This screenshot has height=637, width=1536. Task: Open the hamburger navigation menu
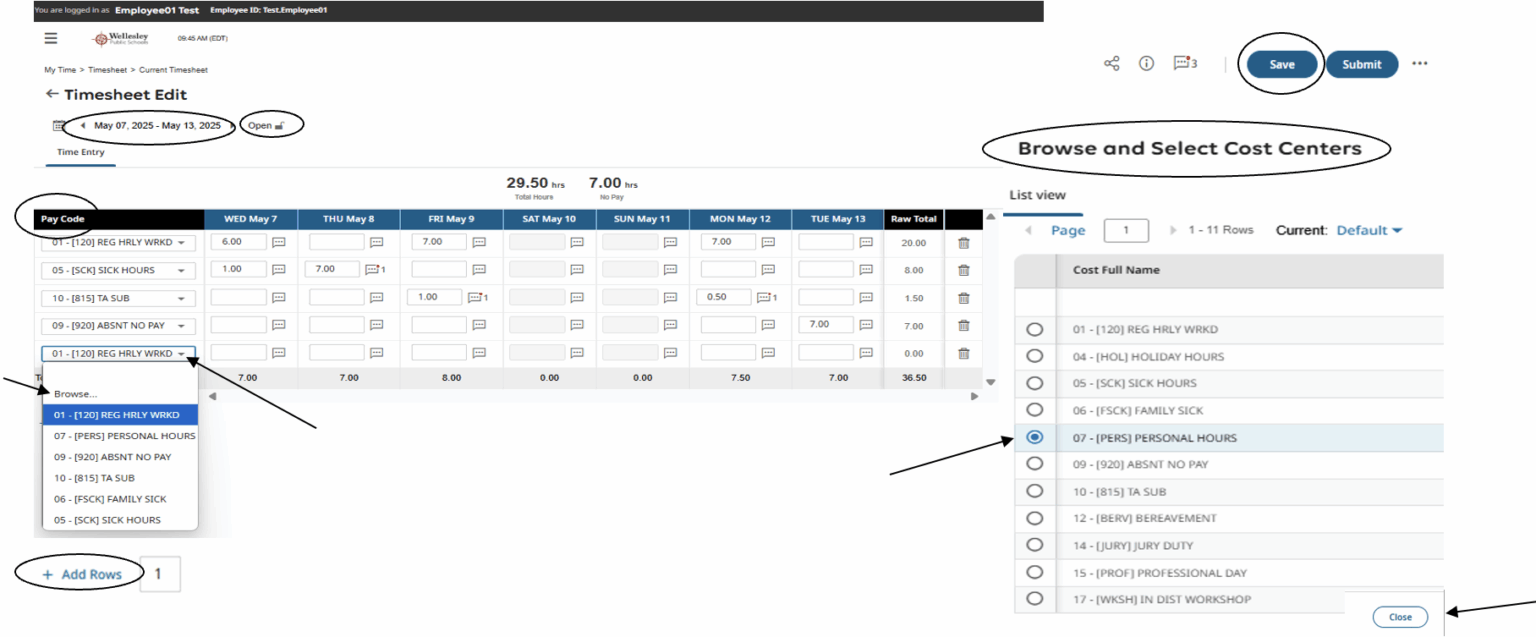point(50,37)
